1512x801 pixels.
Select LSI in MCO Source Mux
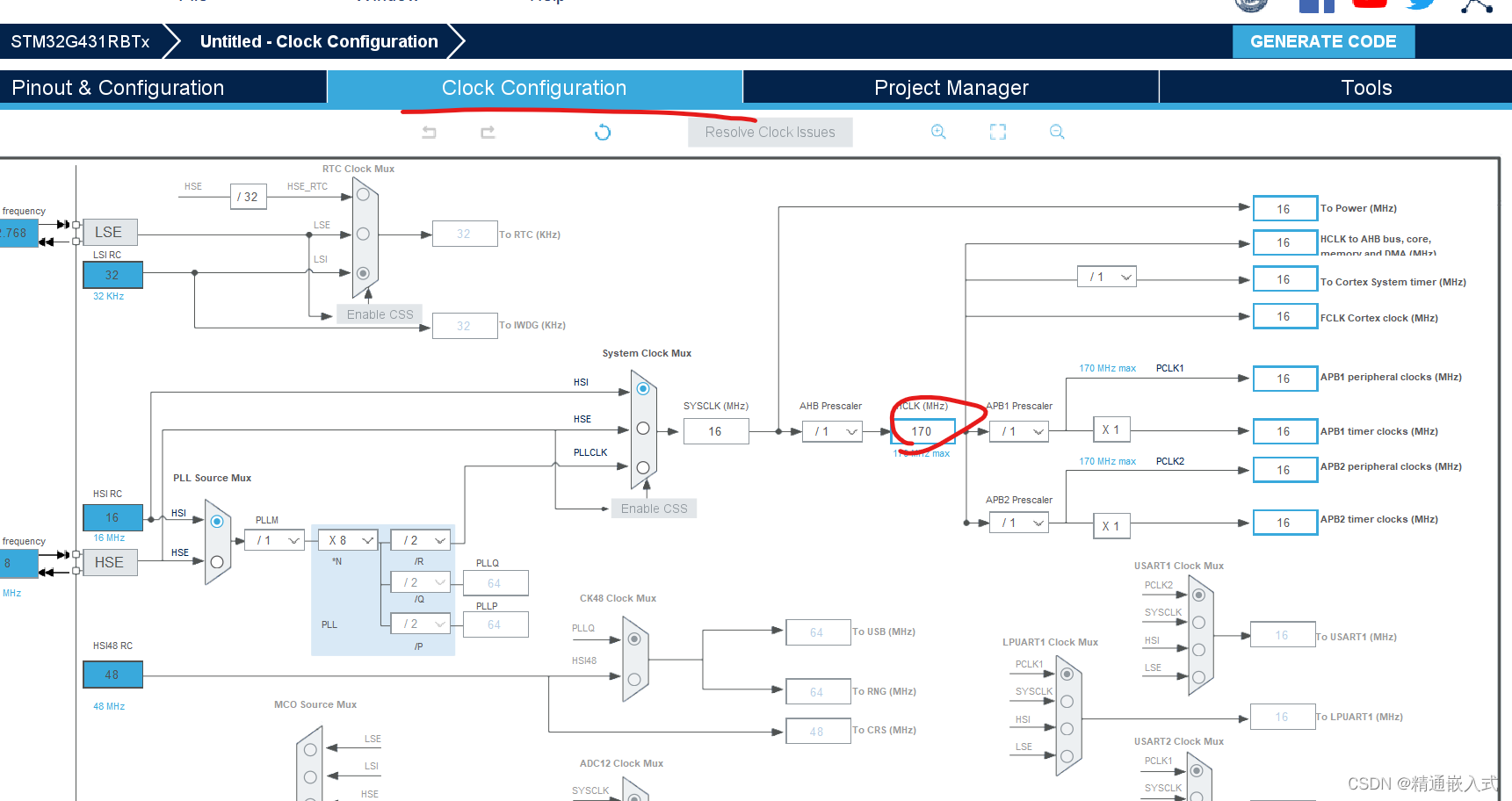pyautogui.click(x=310, y=777)
